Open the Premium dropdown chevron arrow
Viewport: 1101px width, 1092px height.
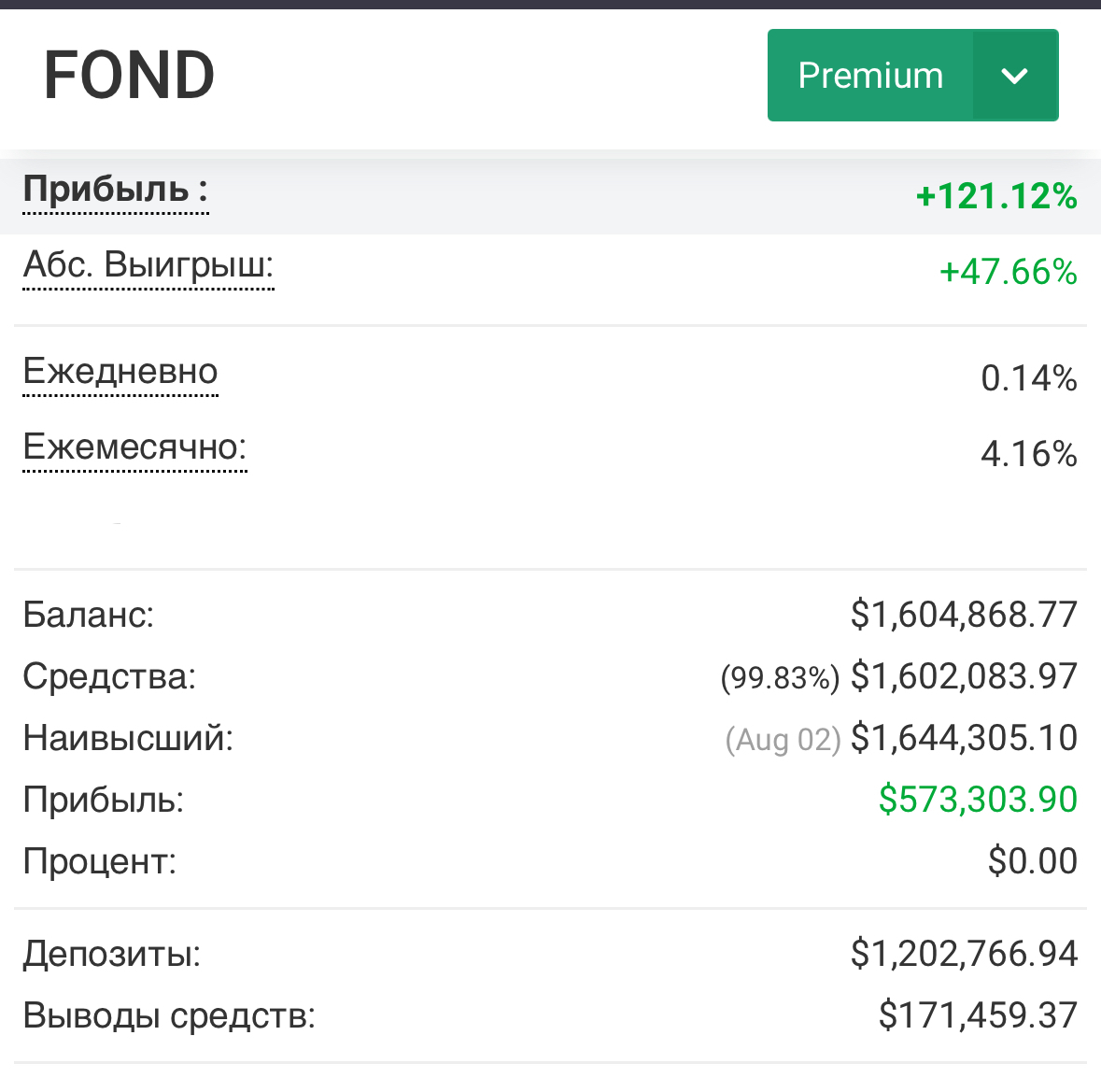tap(1014, 76)
